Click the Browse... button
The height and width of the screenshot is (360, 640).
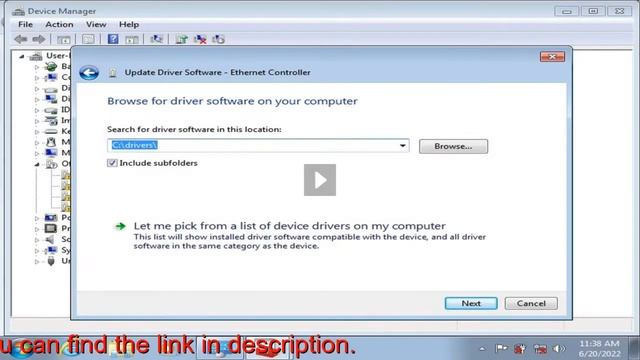453,146
